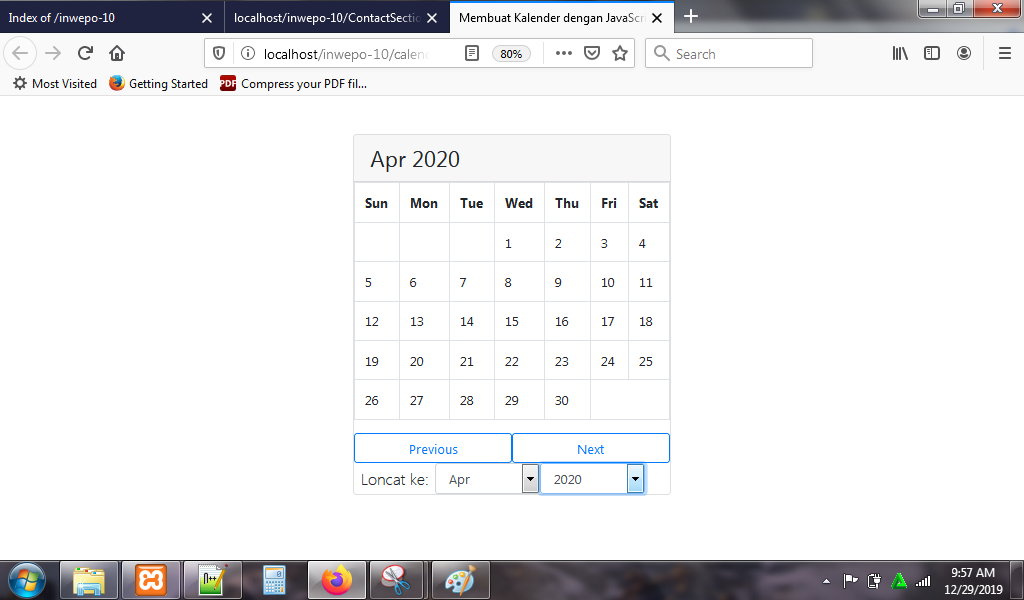Open Snipping Tool from taskbar
The width and height of the screenshot is (1024, 600).
click(398, 580)
